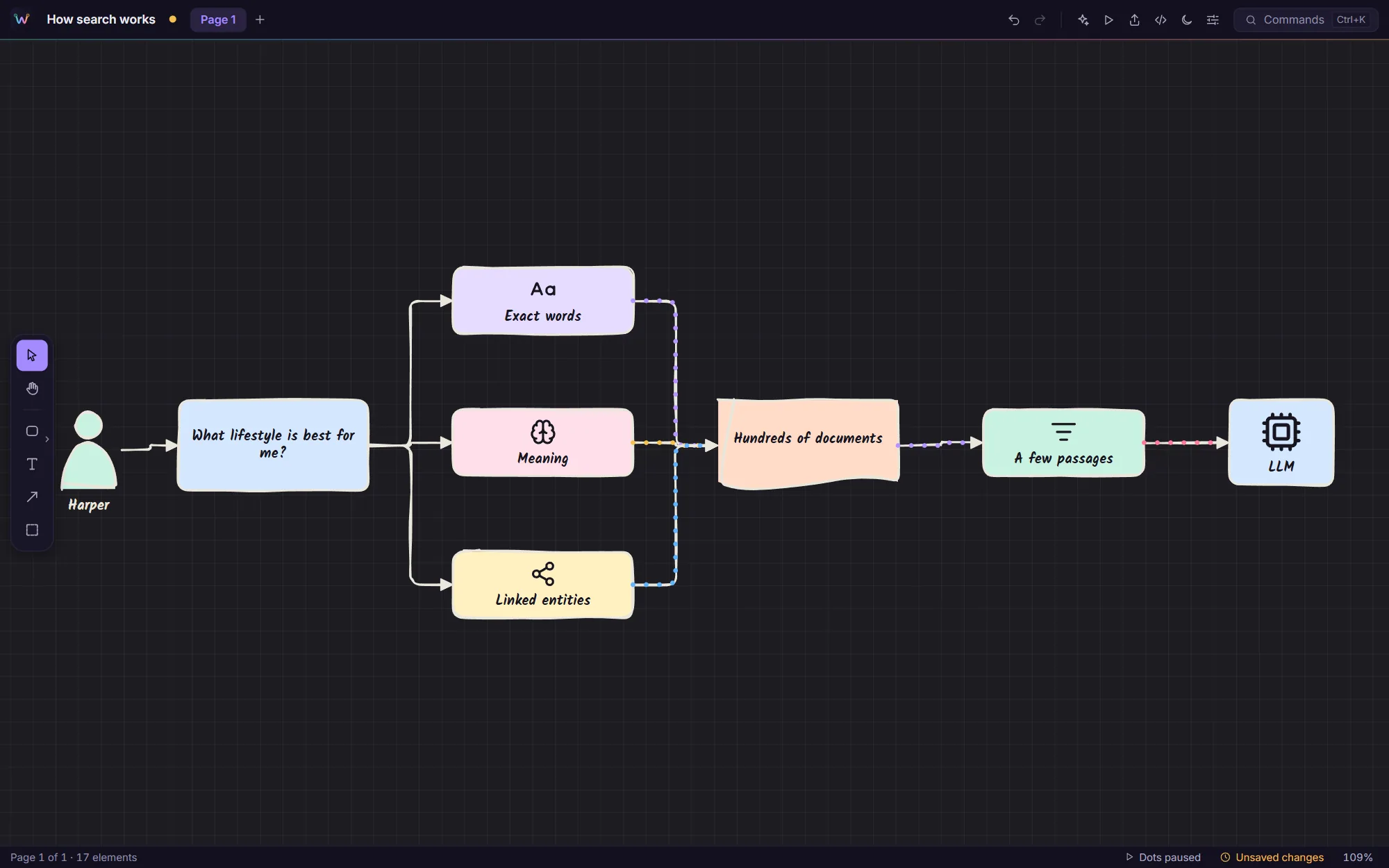The height and width of the screenshot is (868, 1389).
Task: Select the Linked entities node
Action: tap(543, 584)
